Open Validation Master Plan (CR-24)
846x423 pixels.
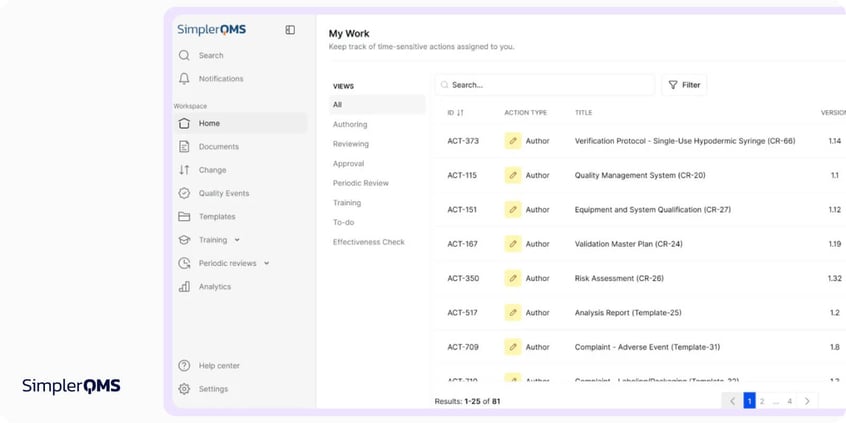[629, 244]
